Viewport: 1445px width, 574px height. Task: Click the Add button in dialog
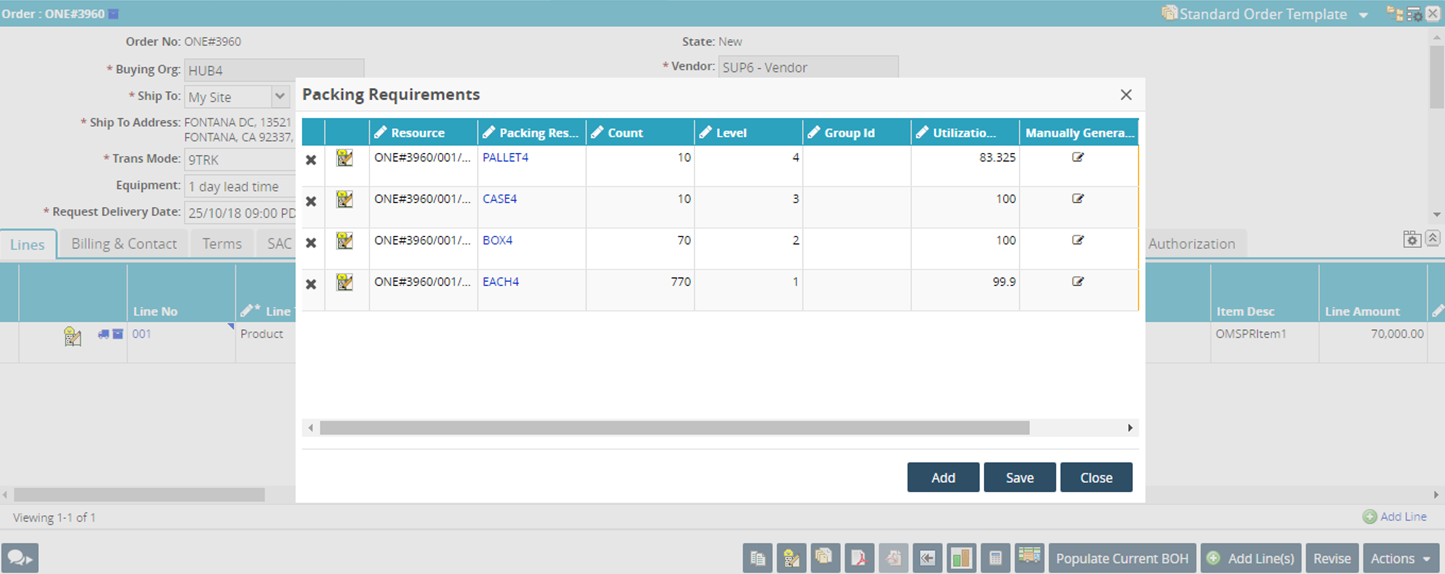pyautogui.click(x=943, y=477)
